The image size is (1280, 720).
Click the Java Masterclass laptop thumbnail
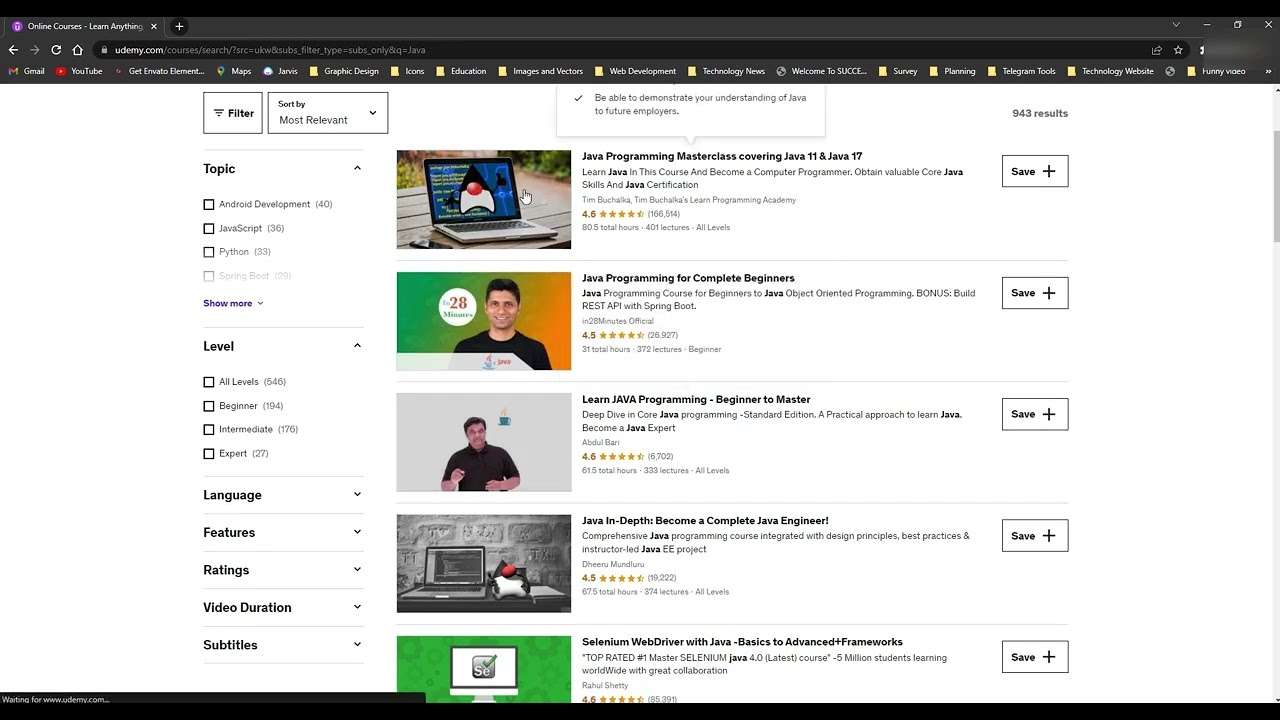(x=484, y=200)
